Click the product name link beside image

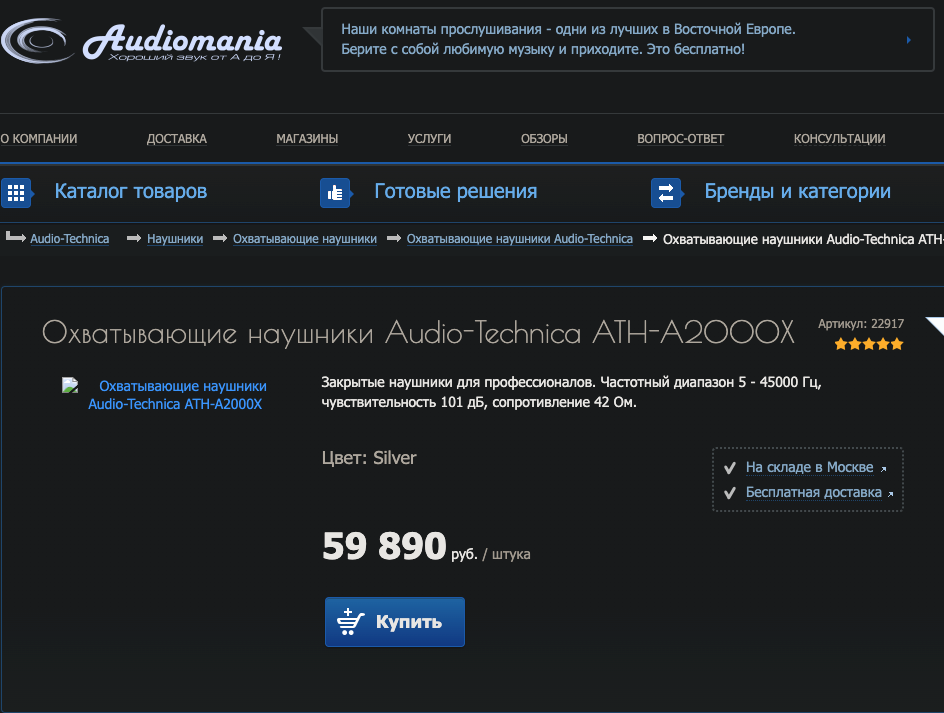(176, 395)
